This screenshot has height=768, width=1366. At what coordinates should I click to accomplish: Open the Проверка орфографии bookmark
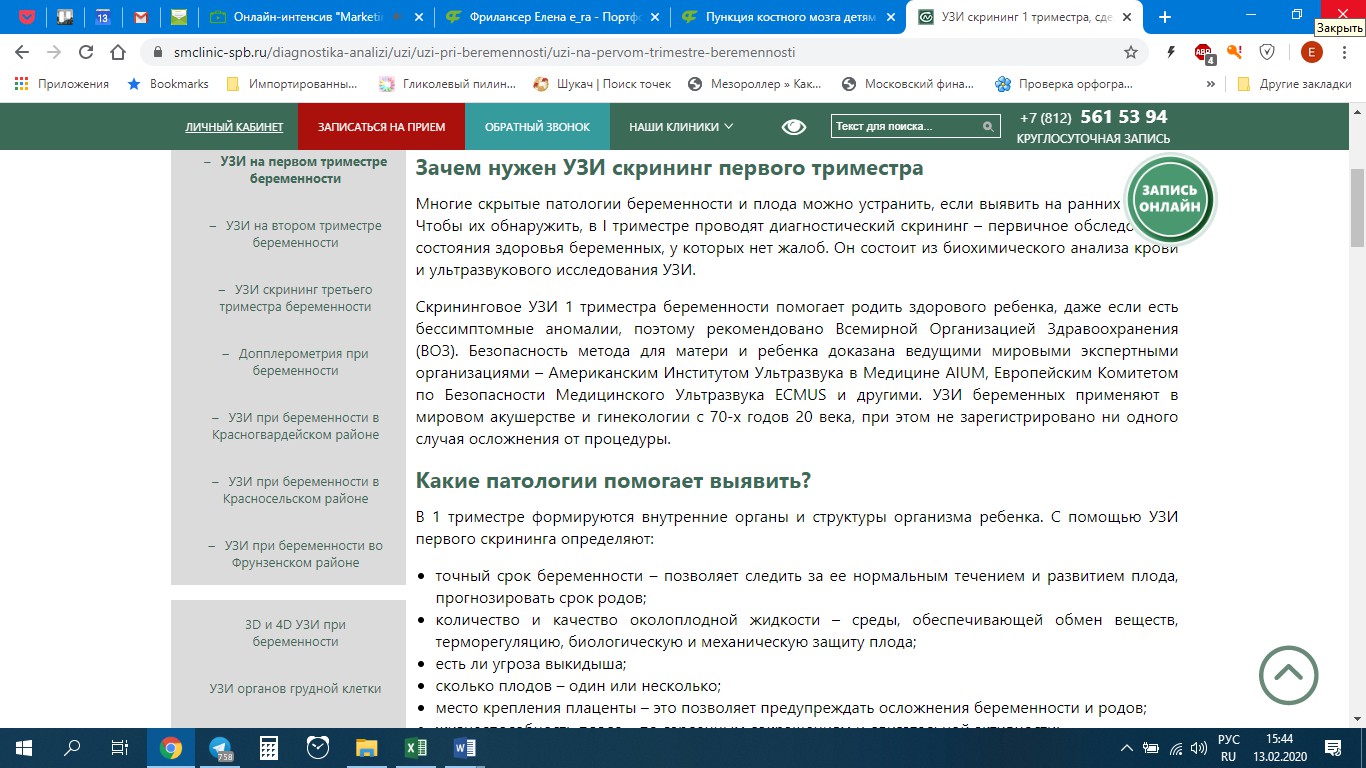point(1064,84)
